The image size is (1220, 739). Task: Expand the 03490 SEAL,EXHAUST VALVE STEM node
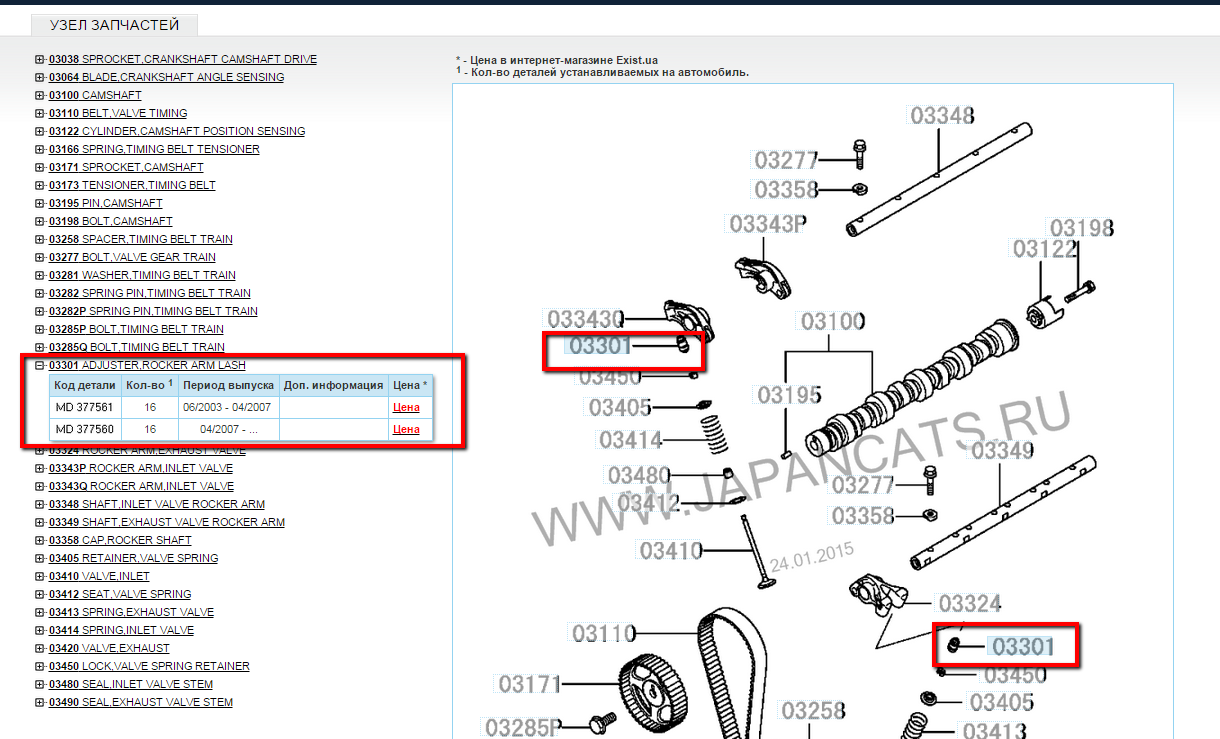click(x=39, y=702)
